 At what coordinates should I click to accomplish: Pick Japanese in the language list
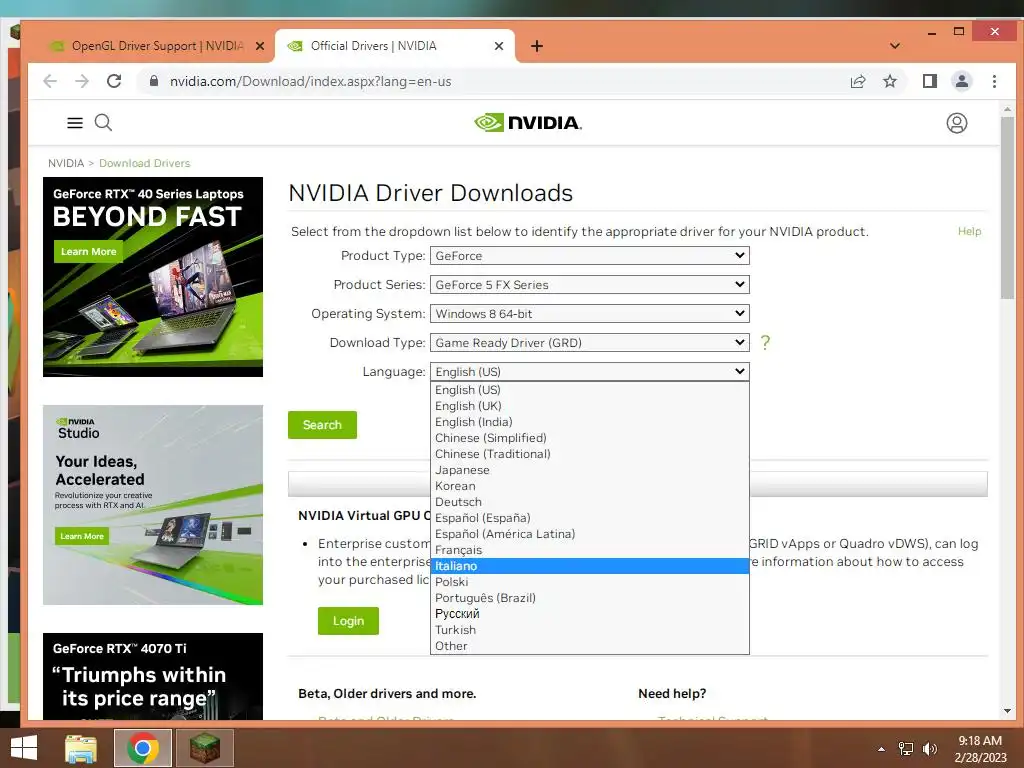pos(589,470)
